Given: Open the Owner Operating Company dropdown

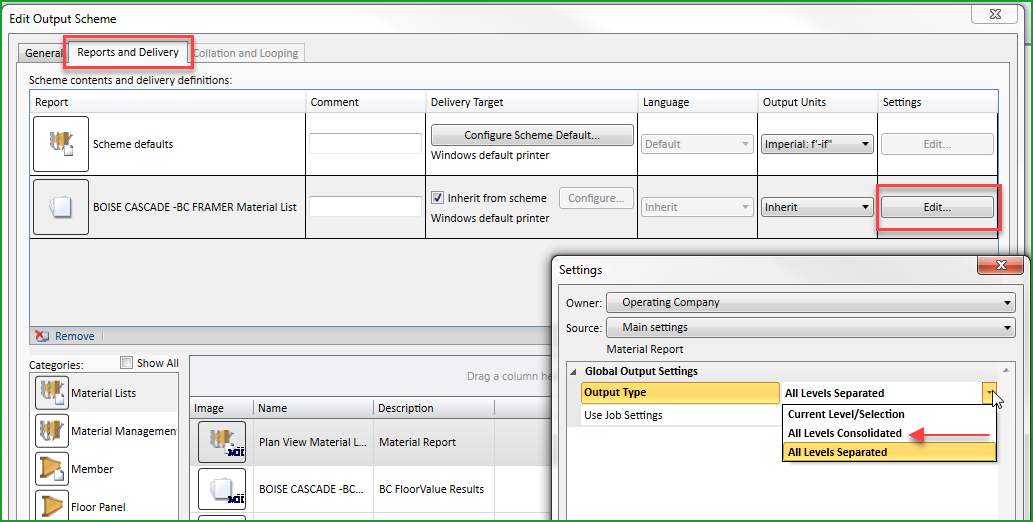Looking at the screenshot, I should pos(810,303).
